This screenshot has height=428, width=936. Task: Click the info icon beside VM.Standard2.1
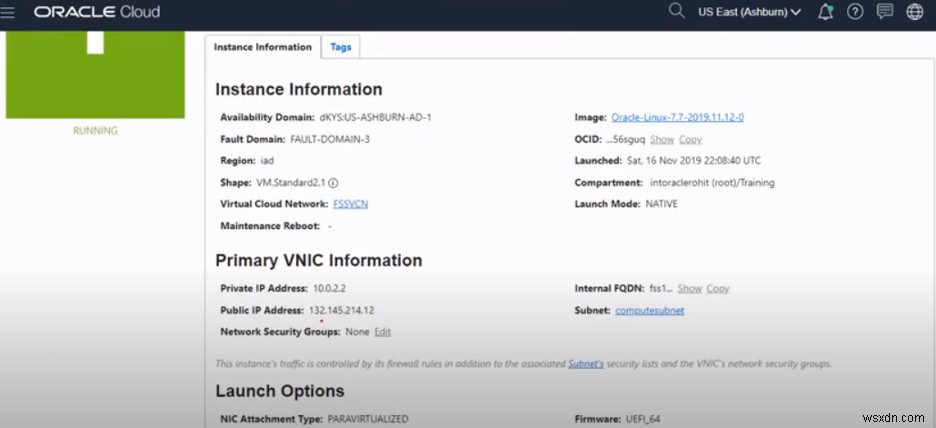click(333, 183)
